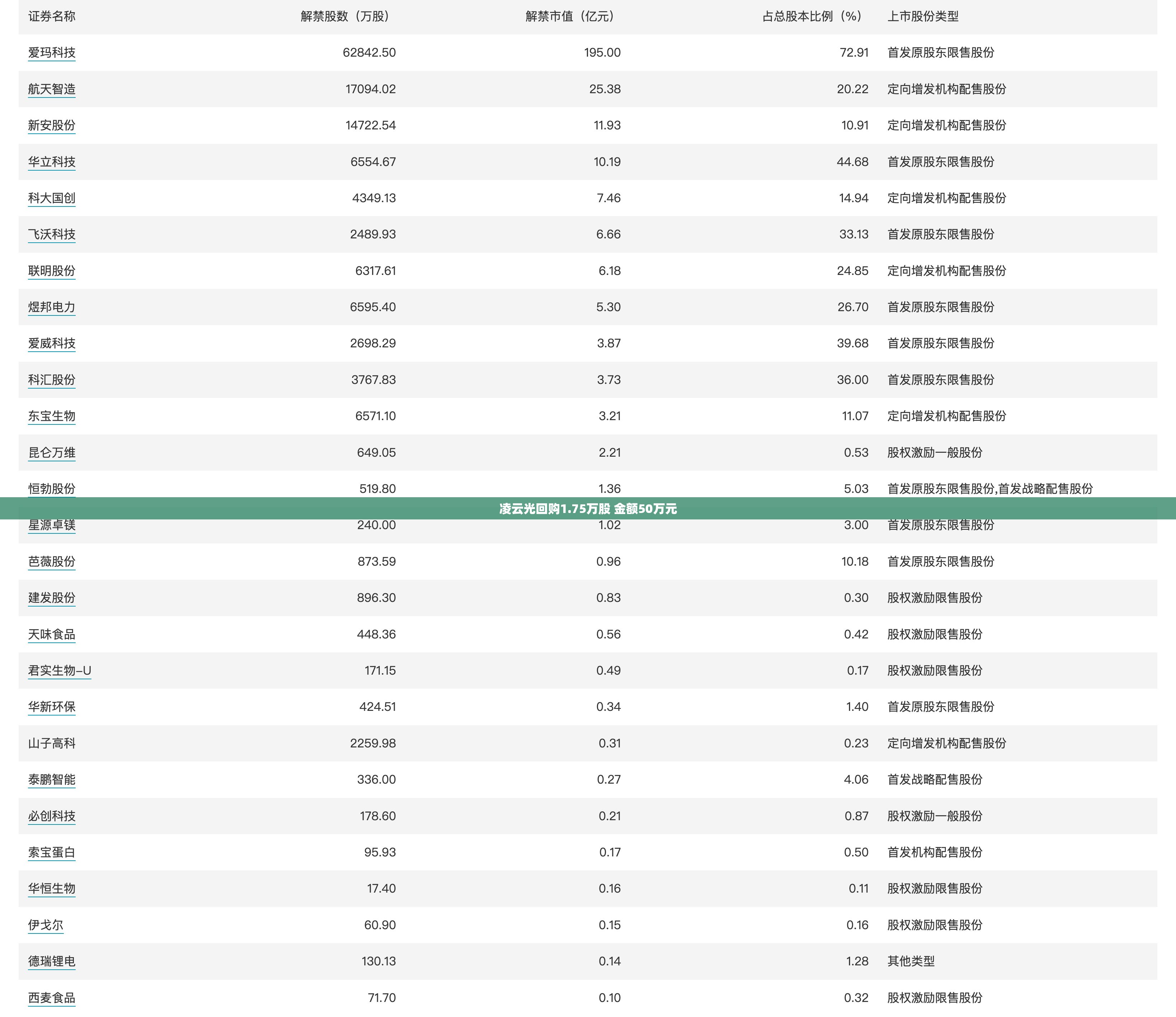1176x1017 pixels.
Task: Open the 建发股份 stock link
Action: coord(52,598)
